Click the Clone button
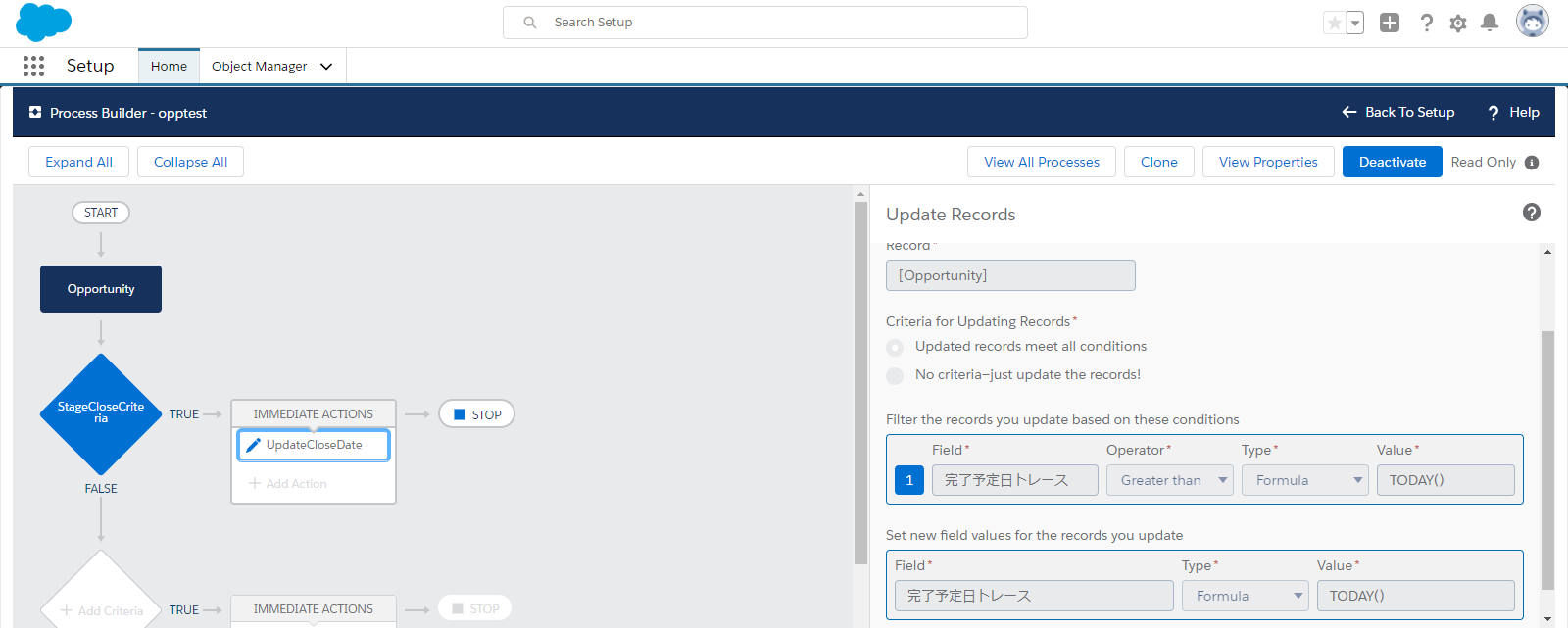Screen dimensions: 1568x628 (1159, 162)
